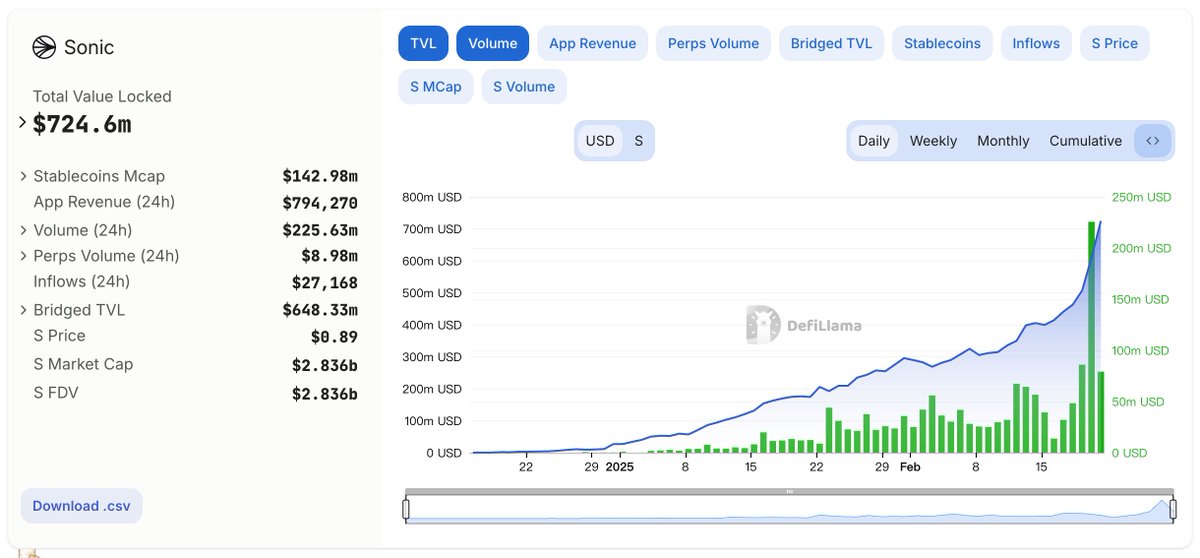Screen dimensions: 1200x558
Task: Switch denomination to USD
Action: tap(600, 141)
